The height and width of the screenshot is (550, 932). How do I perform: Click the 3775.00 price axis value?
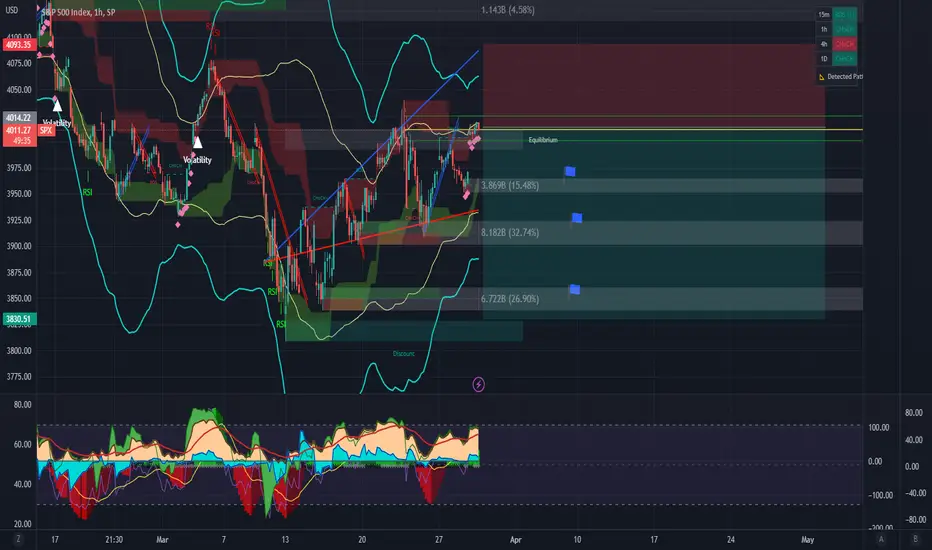pyautogui.click(x=19, y=377)
